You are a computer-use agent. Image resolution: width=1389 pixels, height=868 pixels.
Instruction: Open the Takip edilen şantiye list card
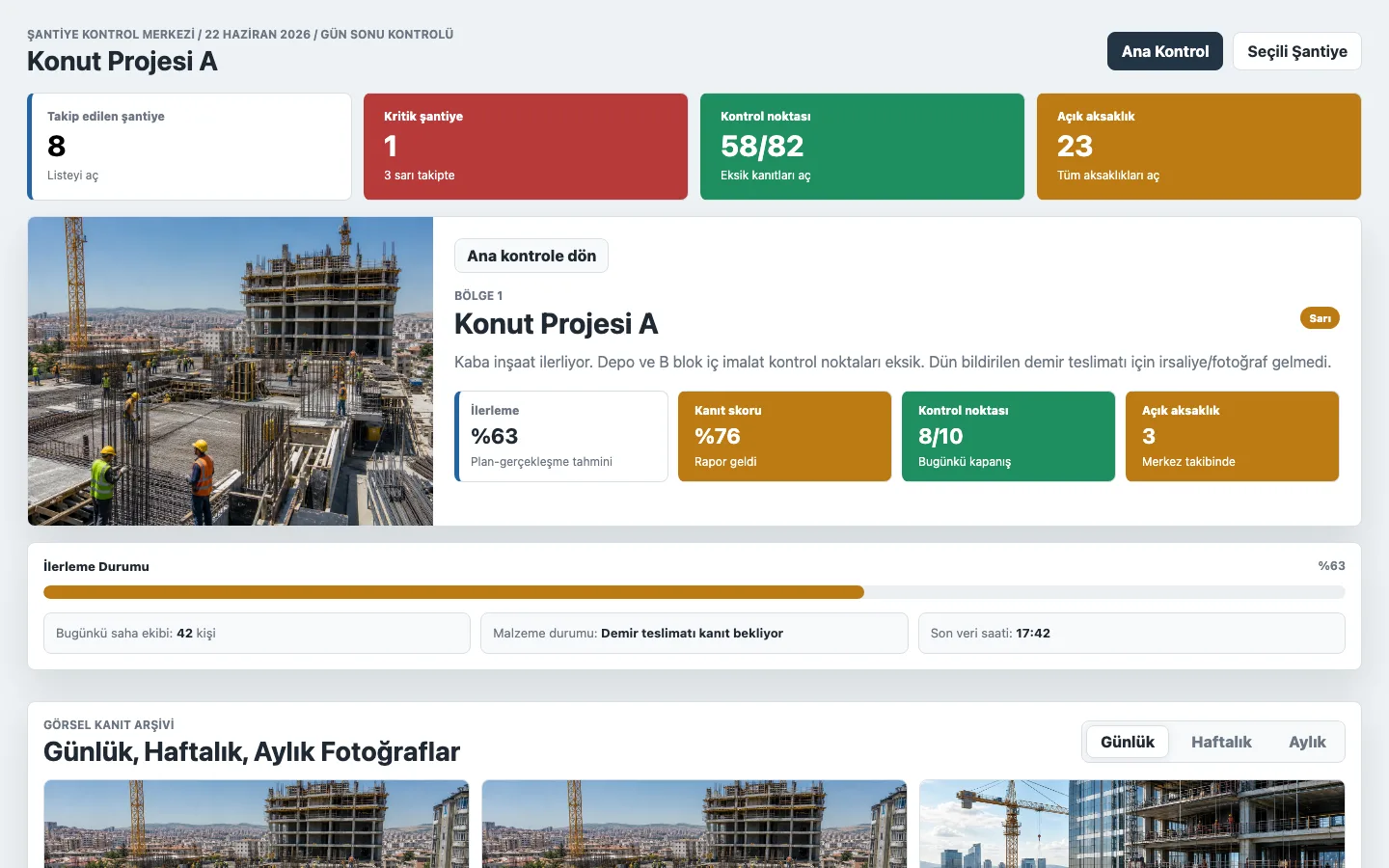pyautogui.click(x=189, y=147)
